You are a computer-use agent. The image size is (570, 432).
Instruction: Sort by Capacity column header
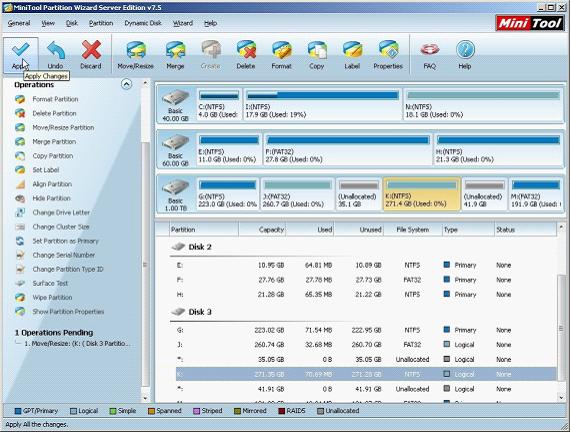coord(262,230)
